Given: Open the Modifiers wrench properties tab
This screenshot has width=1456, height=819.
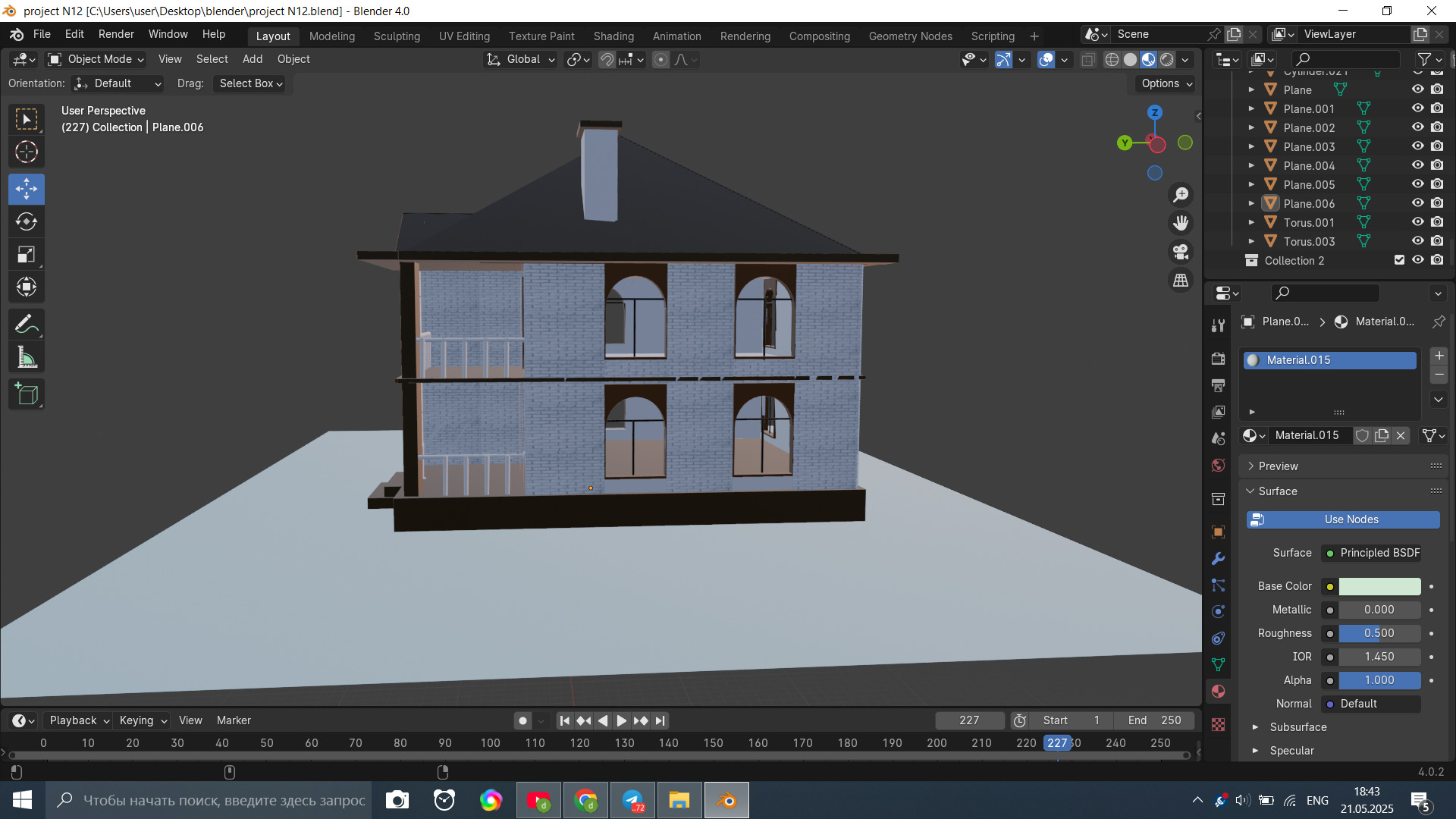Looking at the screenshot, I should pyautogui.click(x=1218, y=559).
